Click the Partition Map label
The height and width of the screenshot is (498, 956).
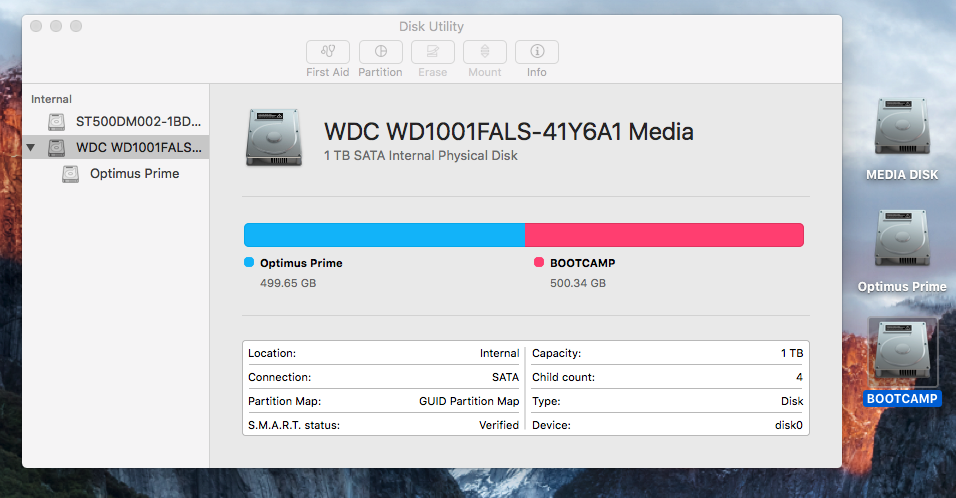pyautogui.click(x=284, y=401)
